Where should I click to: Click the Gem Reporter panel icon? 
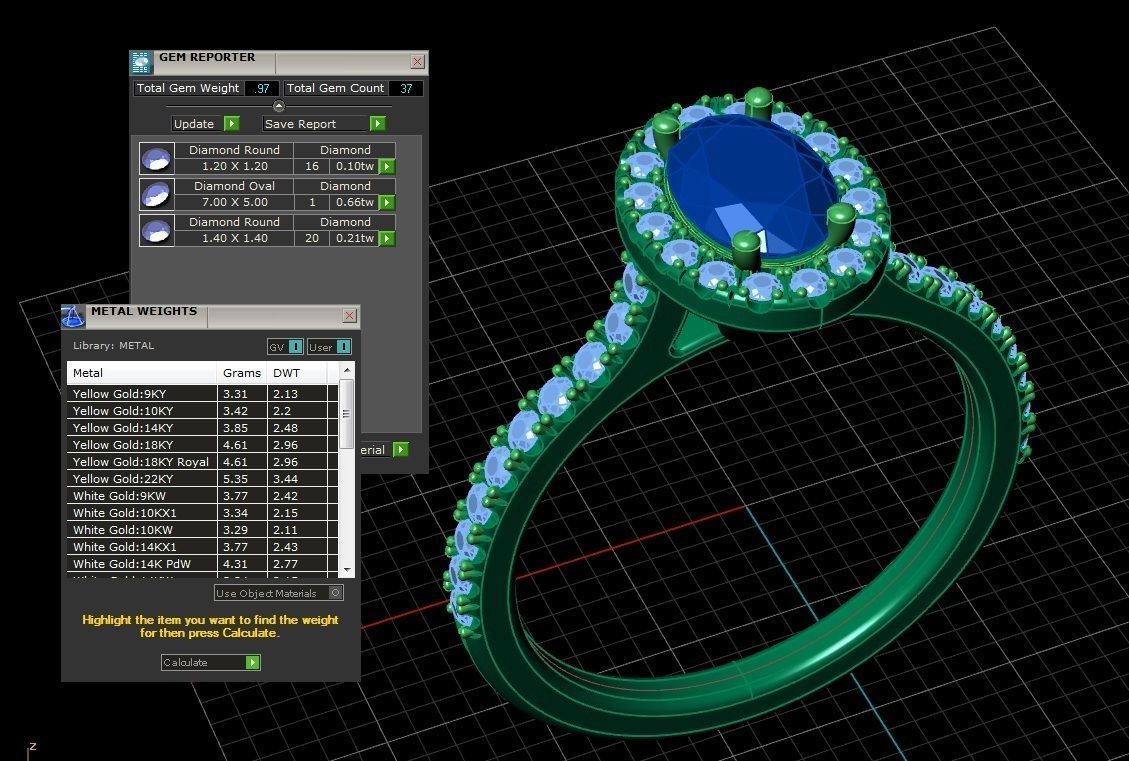(x=141, y=63)
